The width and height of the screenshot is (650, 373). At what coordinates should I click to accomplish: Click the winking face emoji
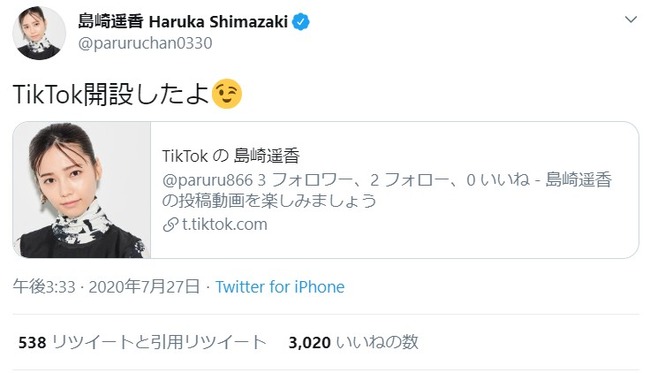pos(227,94)
